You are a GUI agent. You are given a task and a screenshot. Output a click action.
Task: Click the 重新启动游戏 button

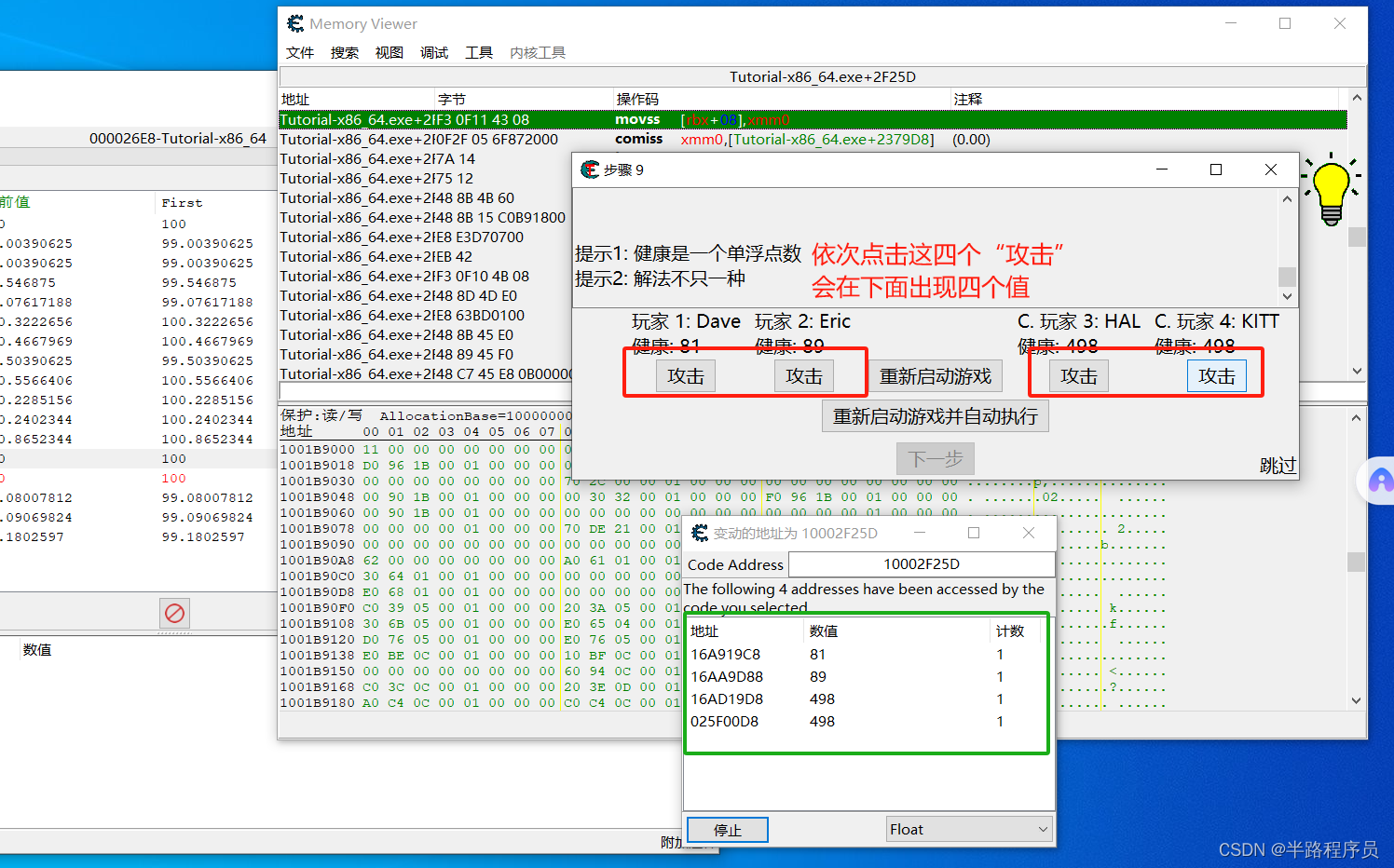(936, 376)
